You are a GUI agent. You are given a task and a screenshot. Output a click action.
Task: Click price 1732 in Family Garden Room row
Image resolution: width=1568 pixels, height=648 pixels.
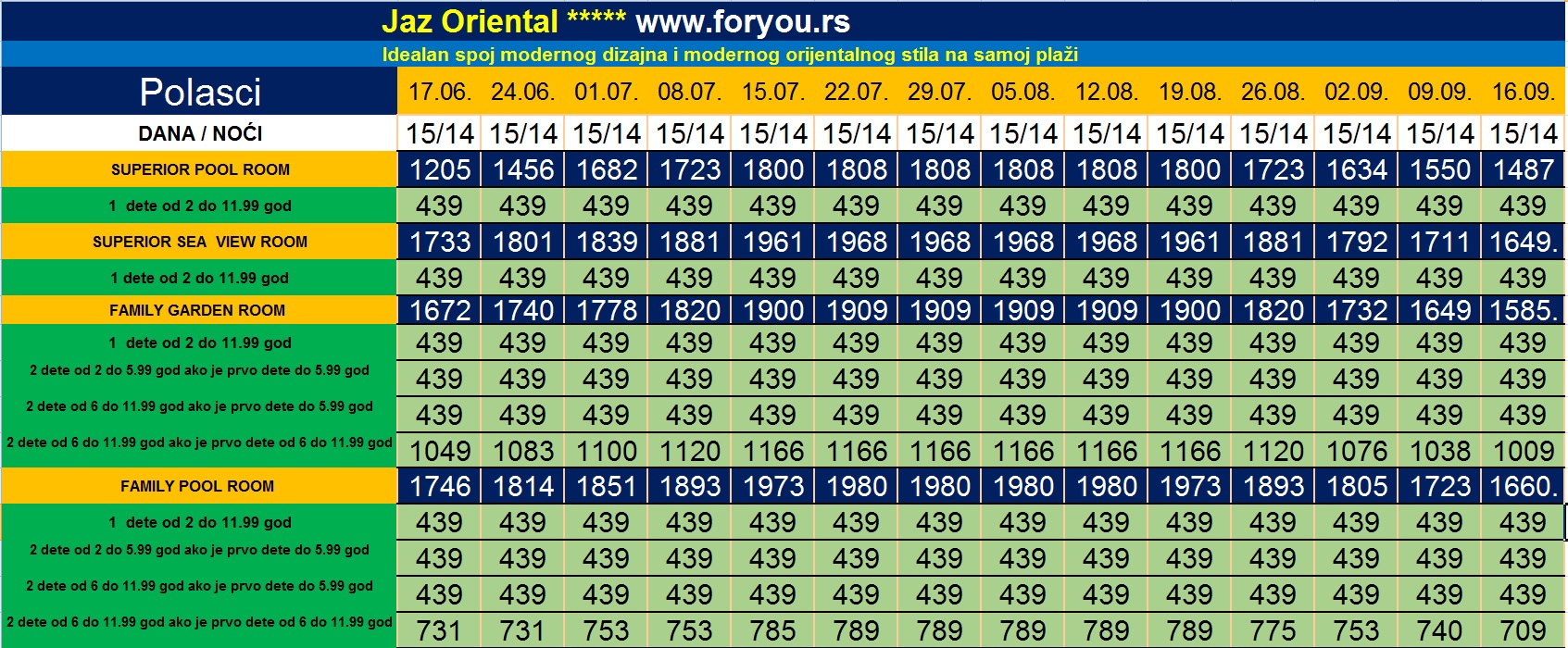pos(1357,310)
